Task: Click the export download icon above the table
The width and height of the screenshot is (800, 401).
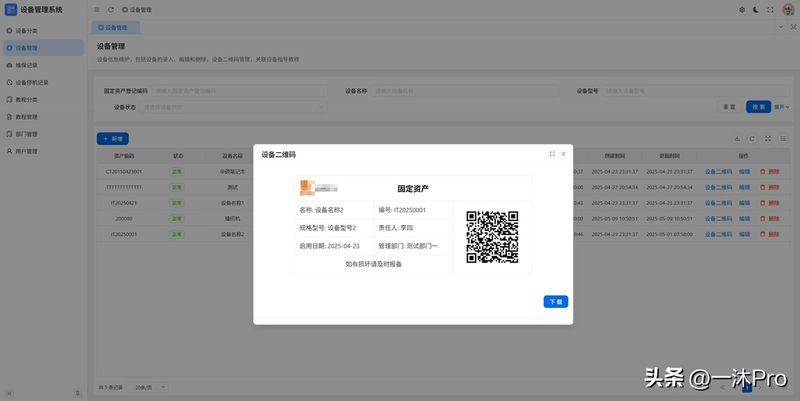Action: tap(738, 139)
